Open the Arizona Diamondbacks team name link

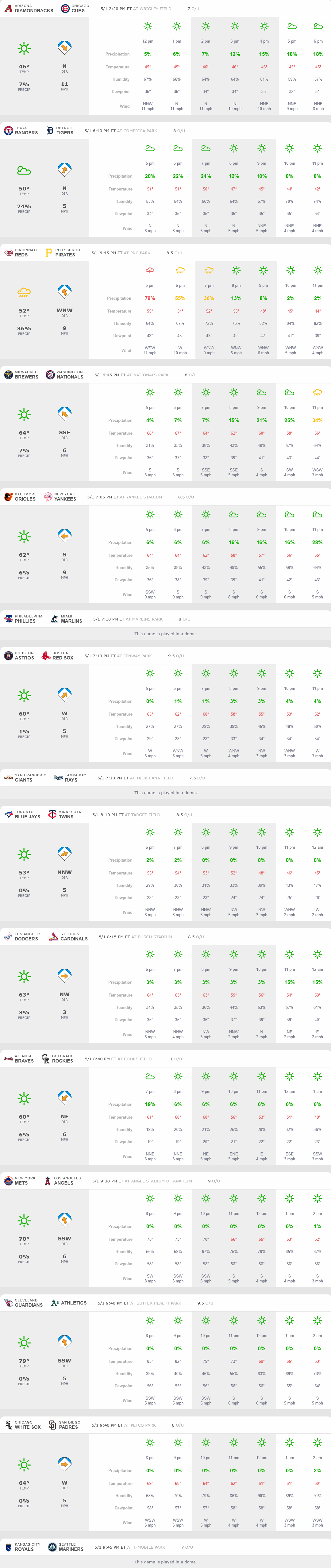[33, 9]
